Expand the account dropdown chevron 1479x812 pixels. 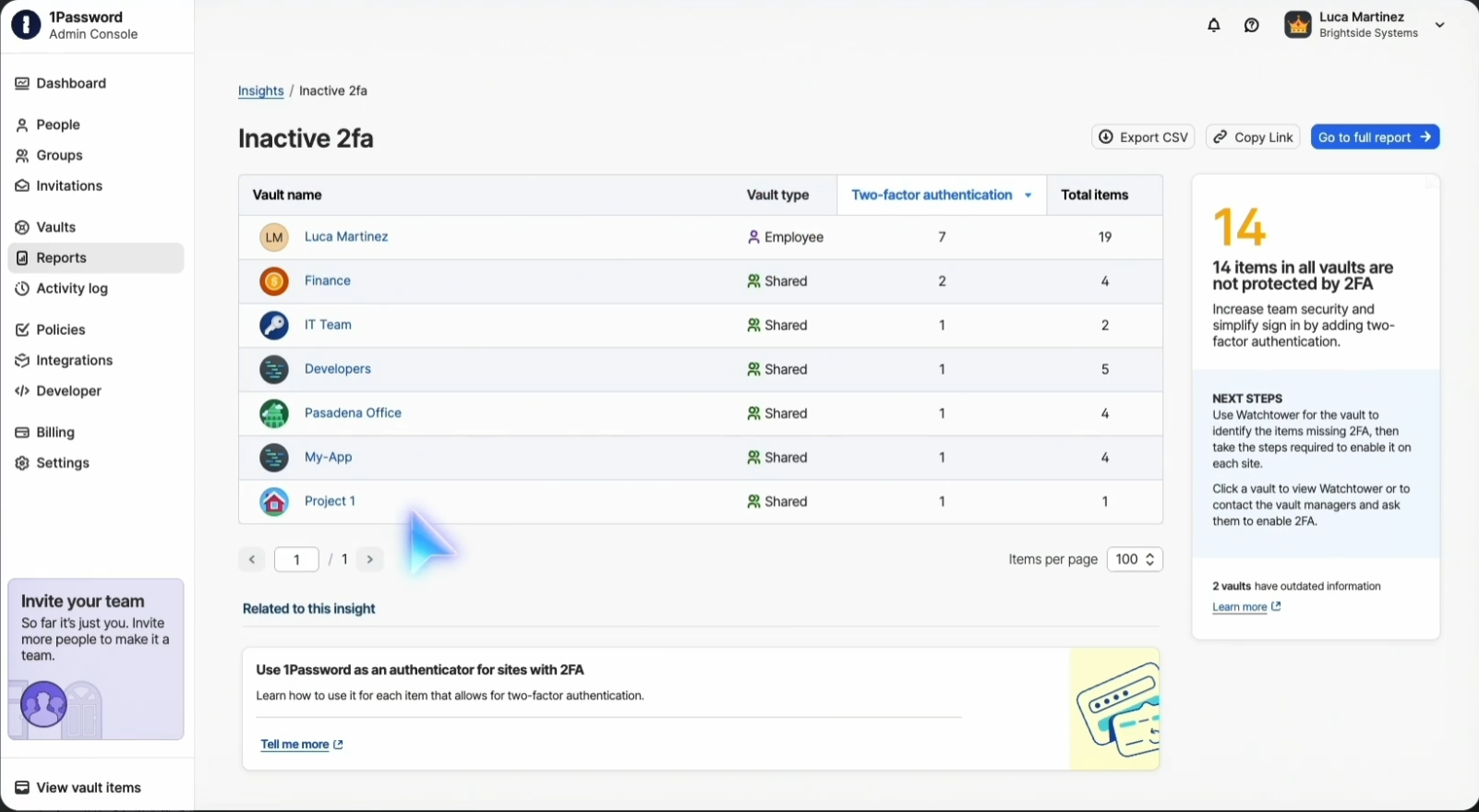tap(1439, 25)
